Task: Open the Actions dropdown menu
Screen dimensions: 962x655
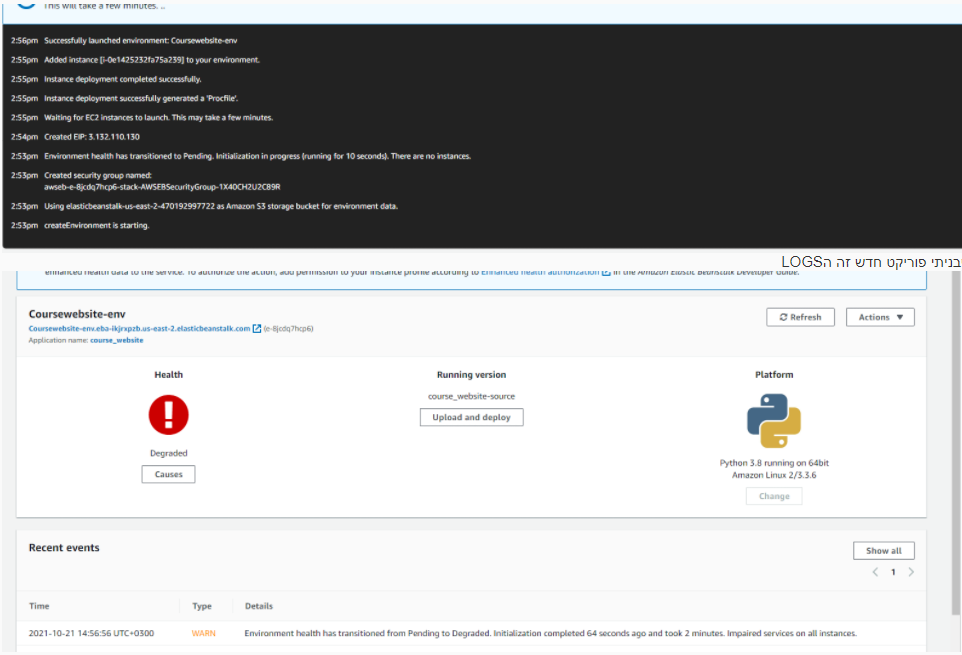Action: click(x=880, y=317)
